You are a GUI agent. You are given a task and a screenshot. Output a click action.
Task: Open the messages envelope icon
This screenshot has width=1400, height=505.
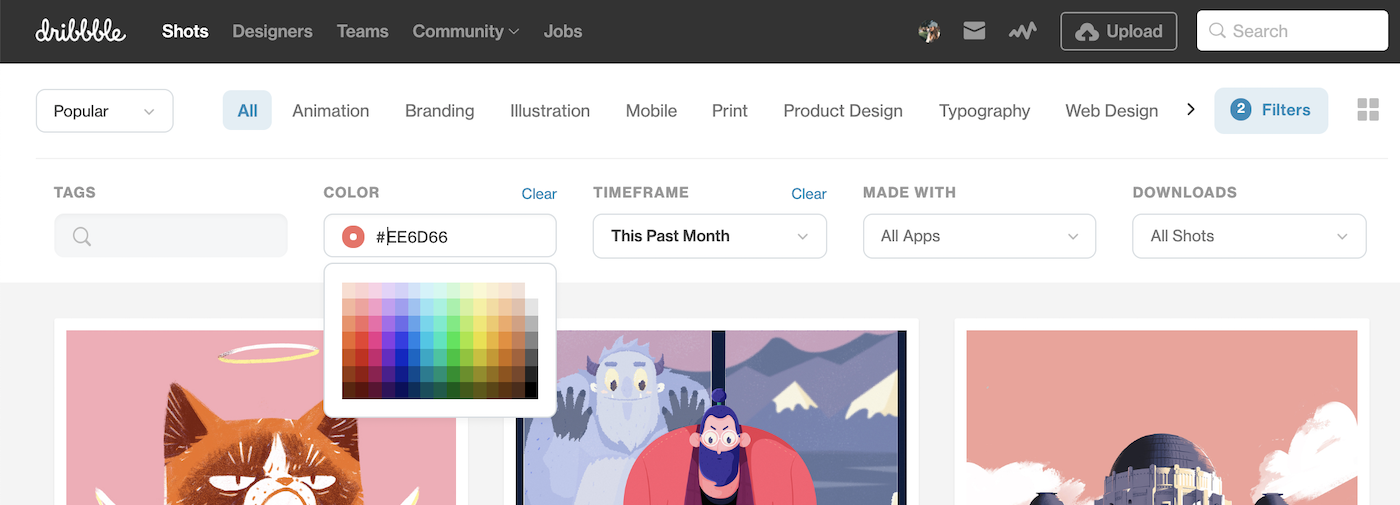(x=974, y=31)
